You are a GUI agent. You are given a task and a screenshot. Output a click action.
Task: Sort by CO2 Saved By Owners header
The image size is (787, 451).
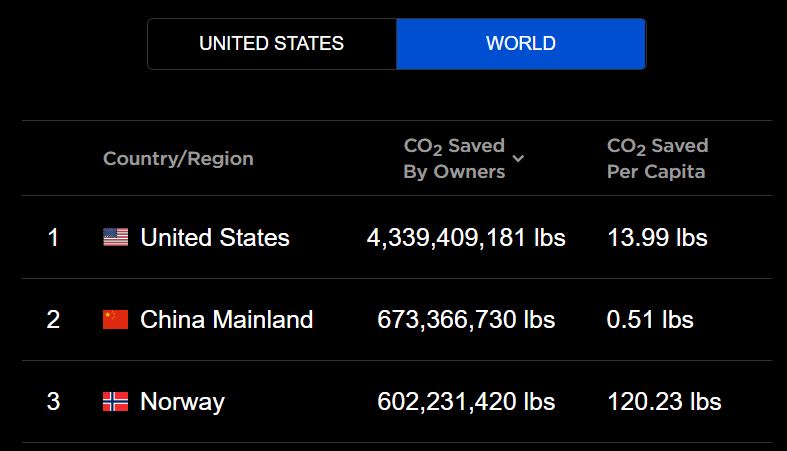coord(454,159)
